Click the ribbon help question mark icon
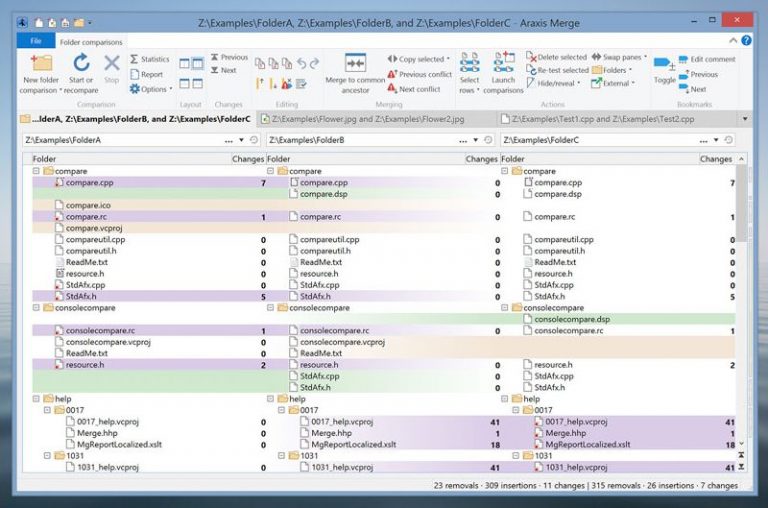The height and width of the screenshot is (508, 768). coord(746,41)
